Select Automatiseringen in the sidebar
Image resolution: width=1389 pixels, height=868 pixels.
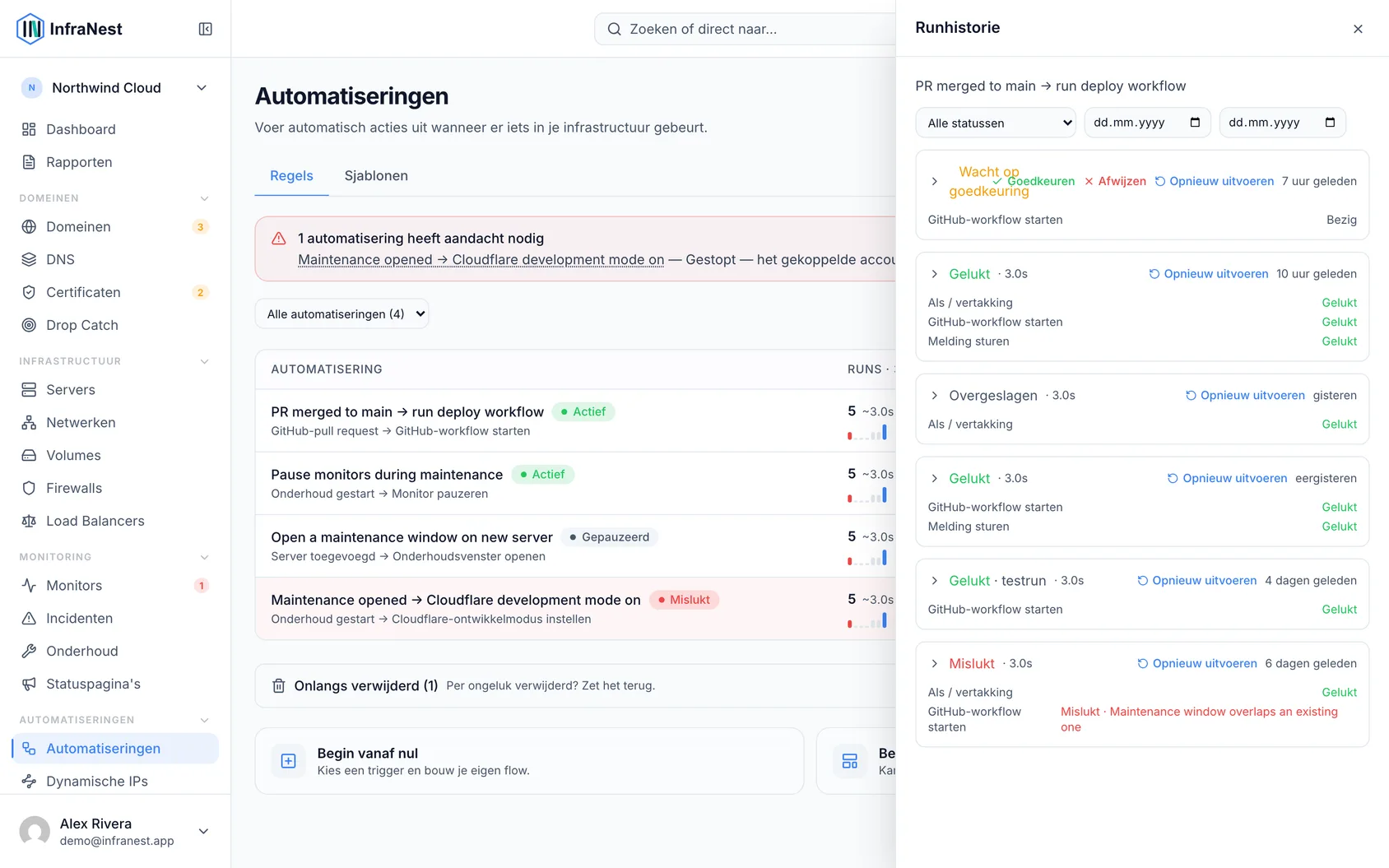point(115,748)
